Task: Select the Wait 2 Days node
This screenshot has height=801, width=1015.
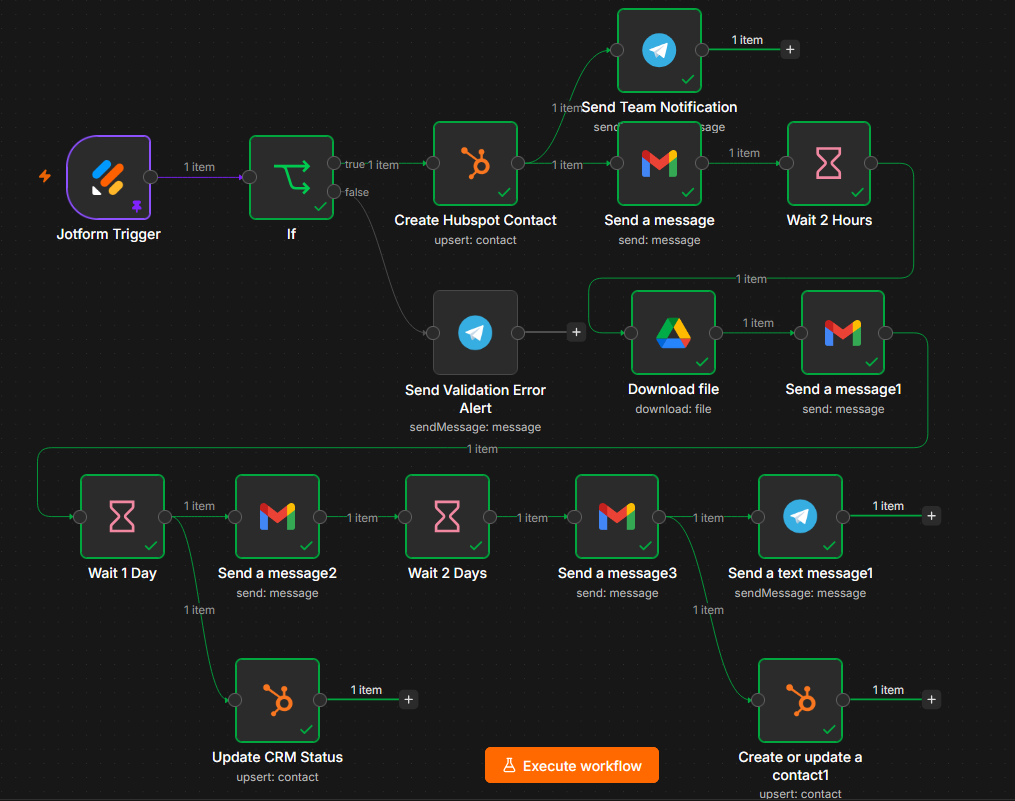Action: [x=447, y=516]
